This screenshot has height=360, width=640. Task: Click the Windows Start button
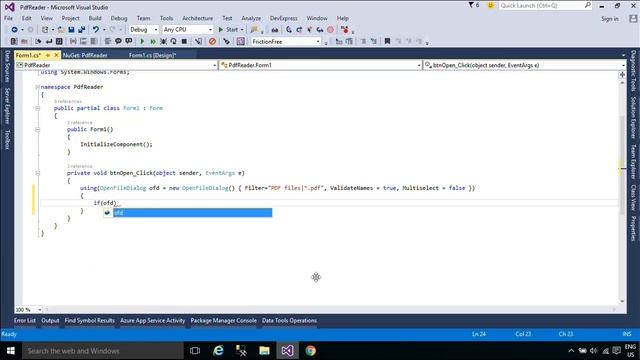(x=11, y=351)
